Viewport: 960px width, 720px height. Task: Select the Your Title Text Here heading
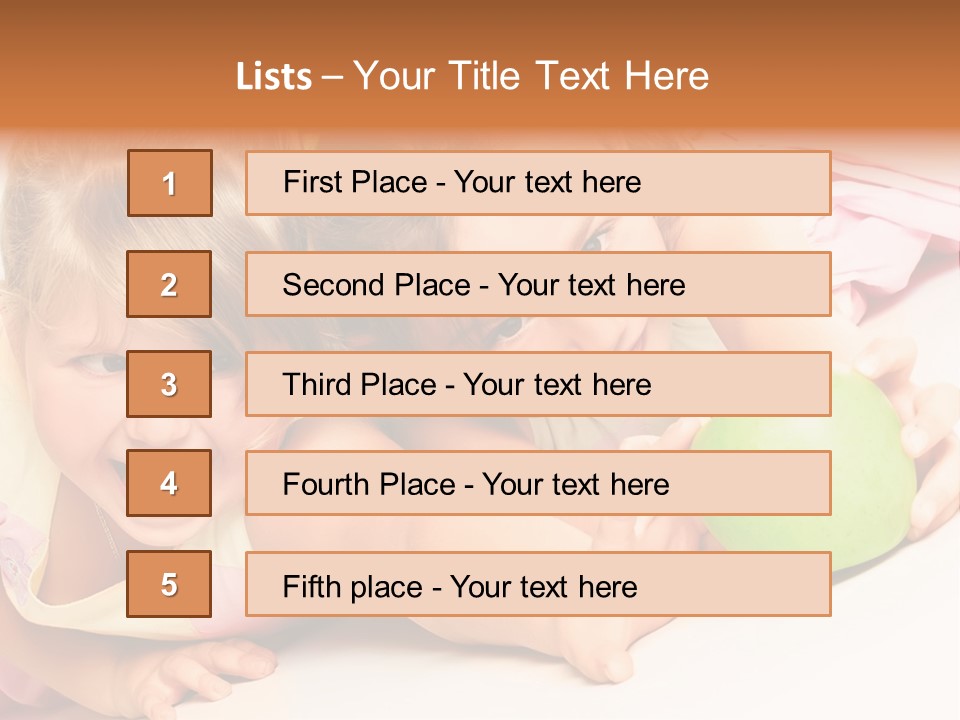tap(531, 76)
